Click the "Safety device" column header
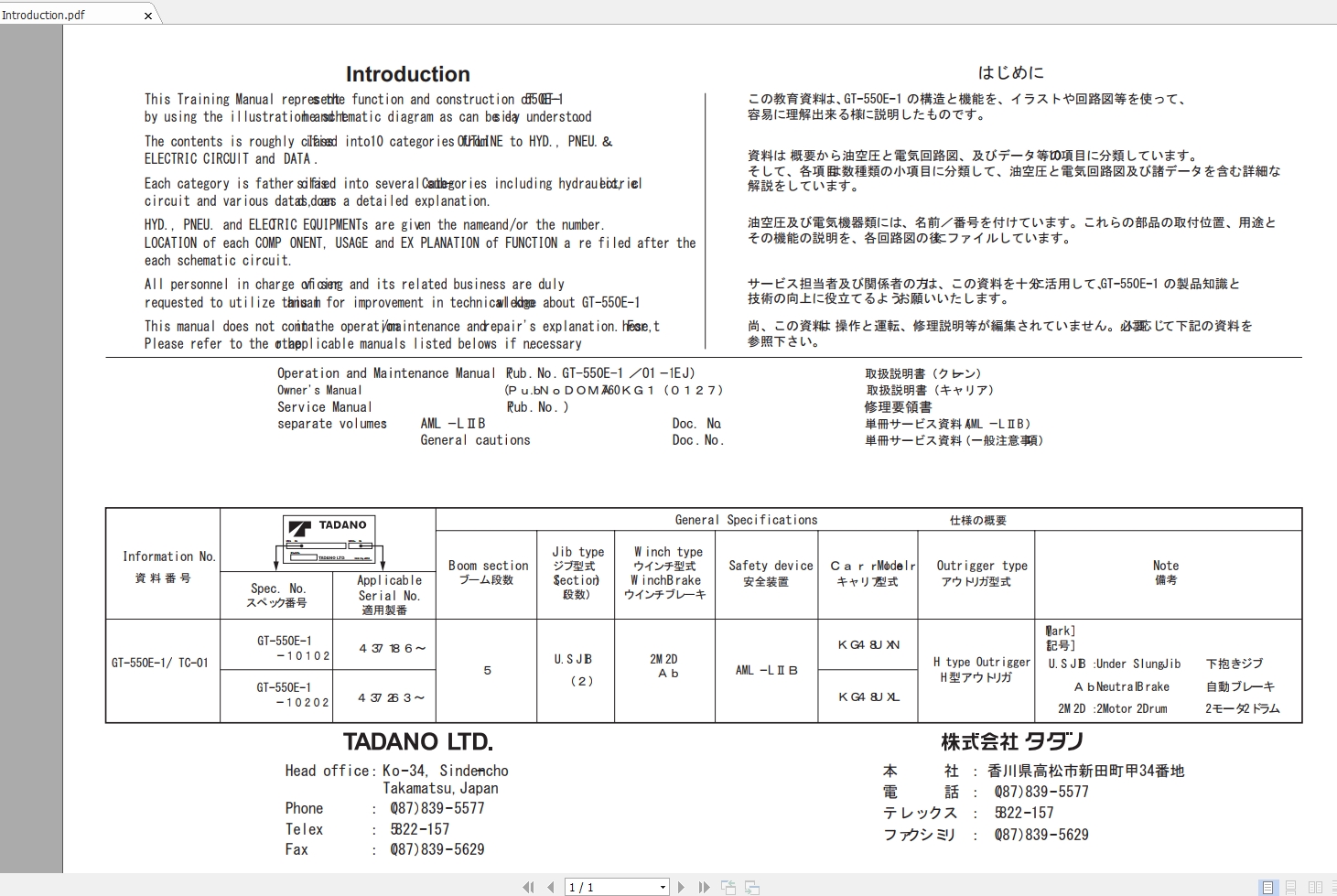The height and width of the screenshot is (896, 1337). [x=771, y=566]
